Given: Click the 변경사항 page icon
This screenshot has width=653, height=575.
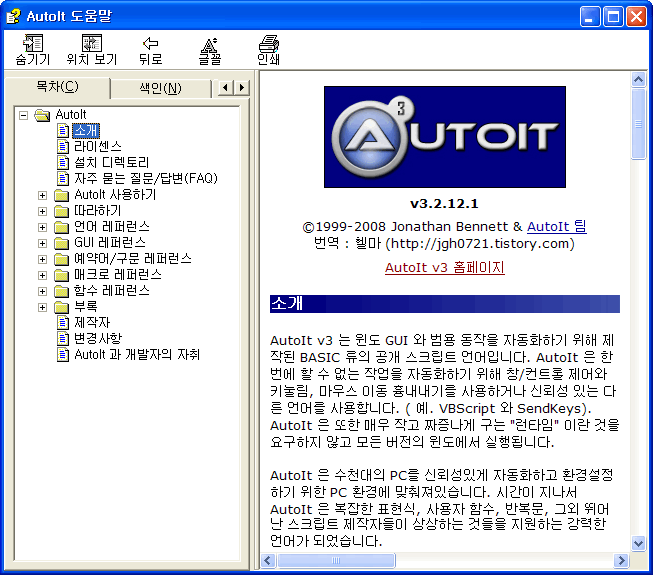Looking at the screenshot, I should (x=62, y=339).
